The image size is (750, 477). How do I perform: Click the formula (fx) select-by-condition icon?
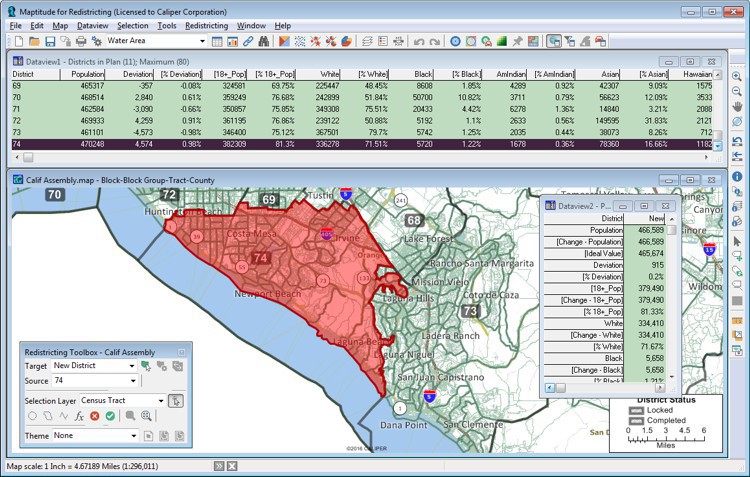[x=79, y=416]
